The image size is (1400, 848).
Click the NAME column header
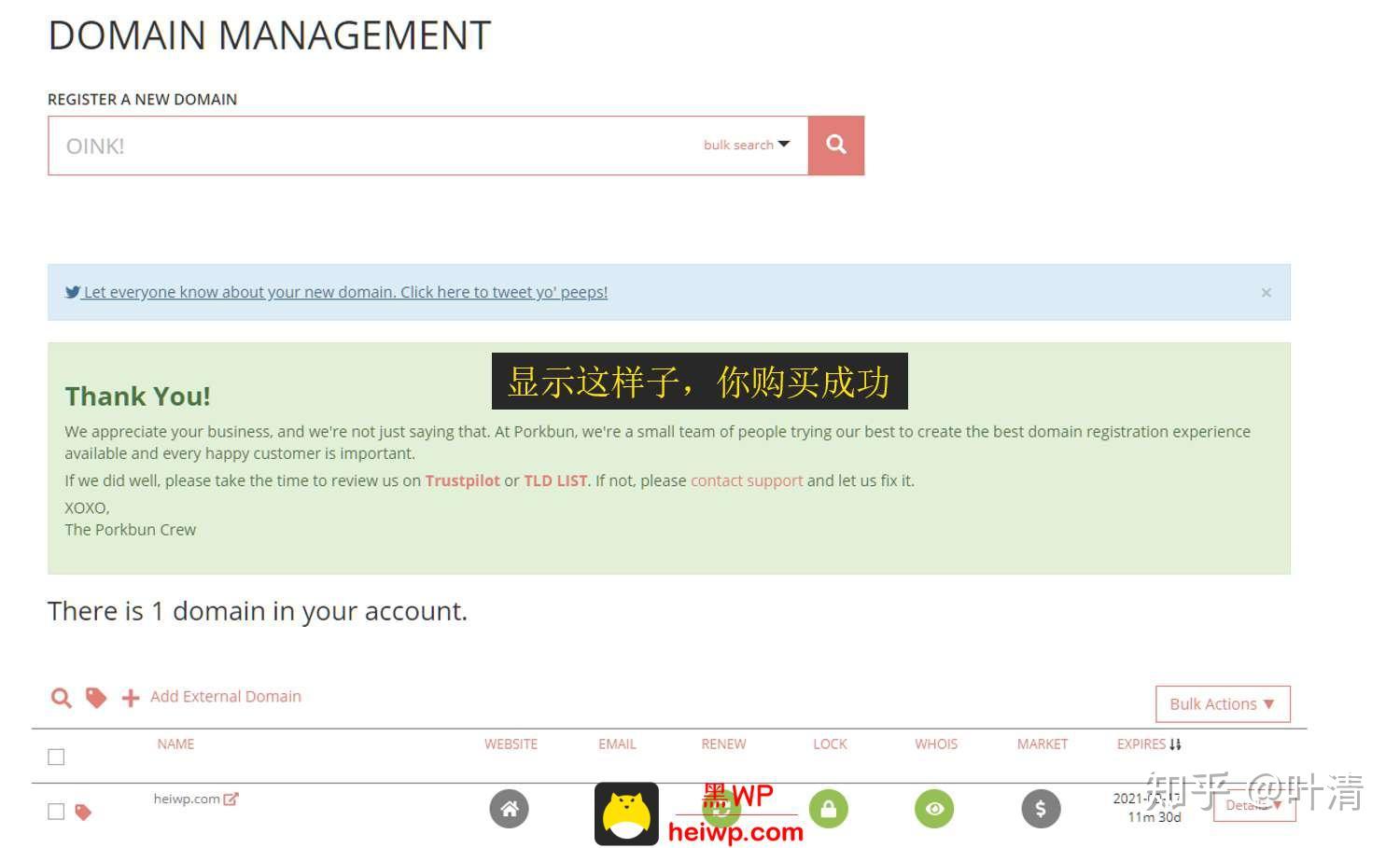pos(175,744)
